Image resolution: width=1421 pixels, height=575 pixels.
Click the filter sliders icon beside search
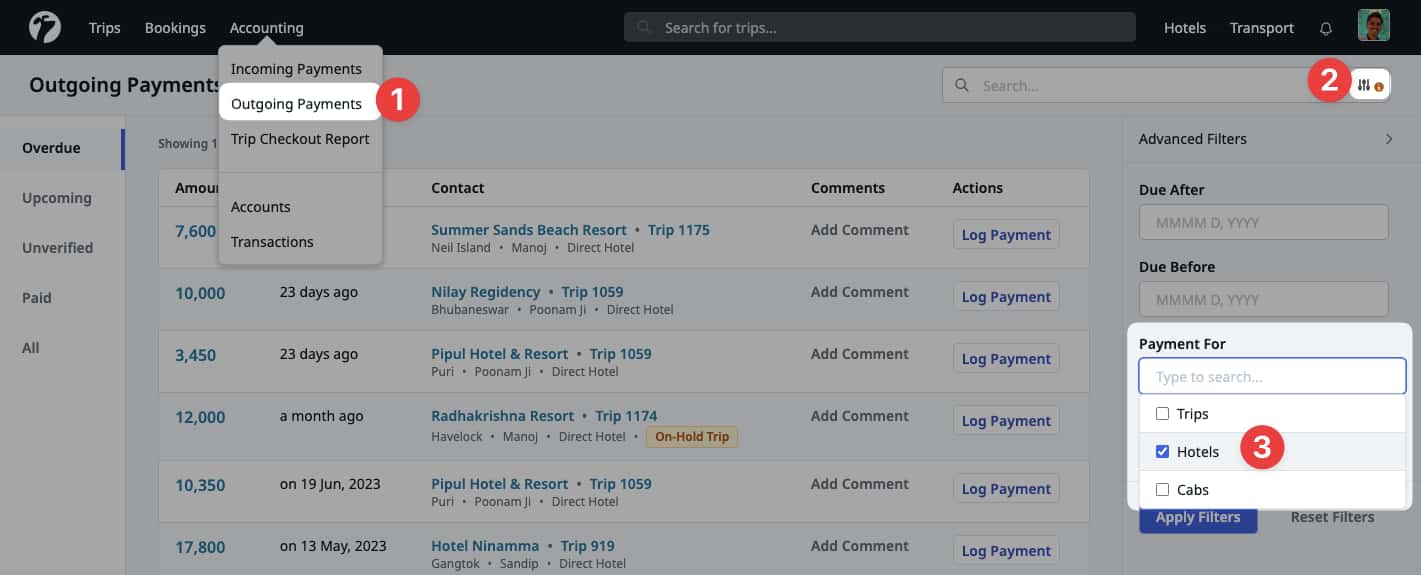[x=1369, y=85]
